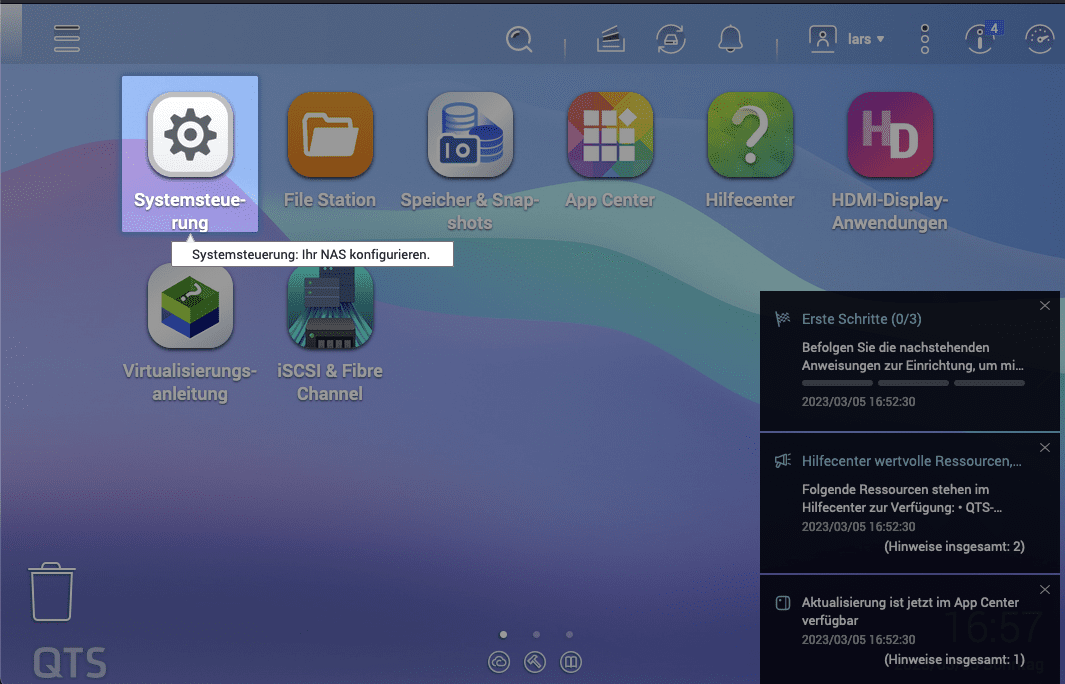Go to first desktop page dot
The width and height of the screenshot is (1065, 684).
503,634
